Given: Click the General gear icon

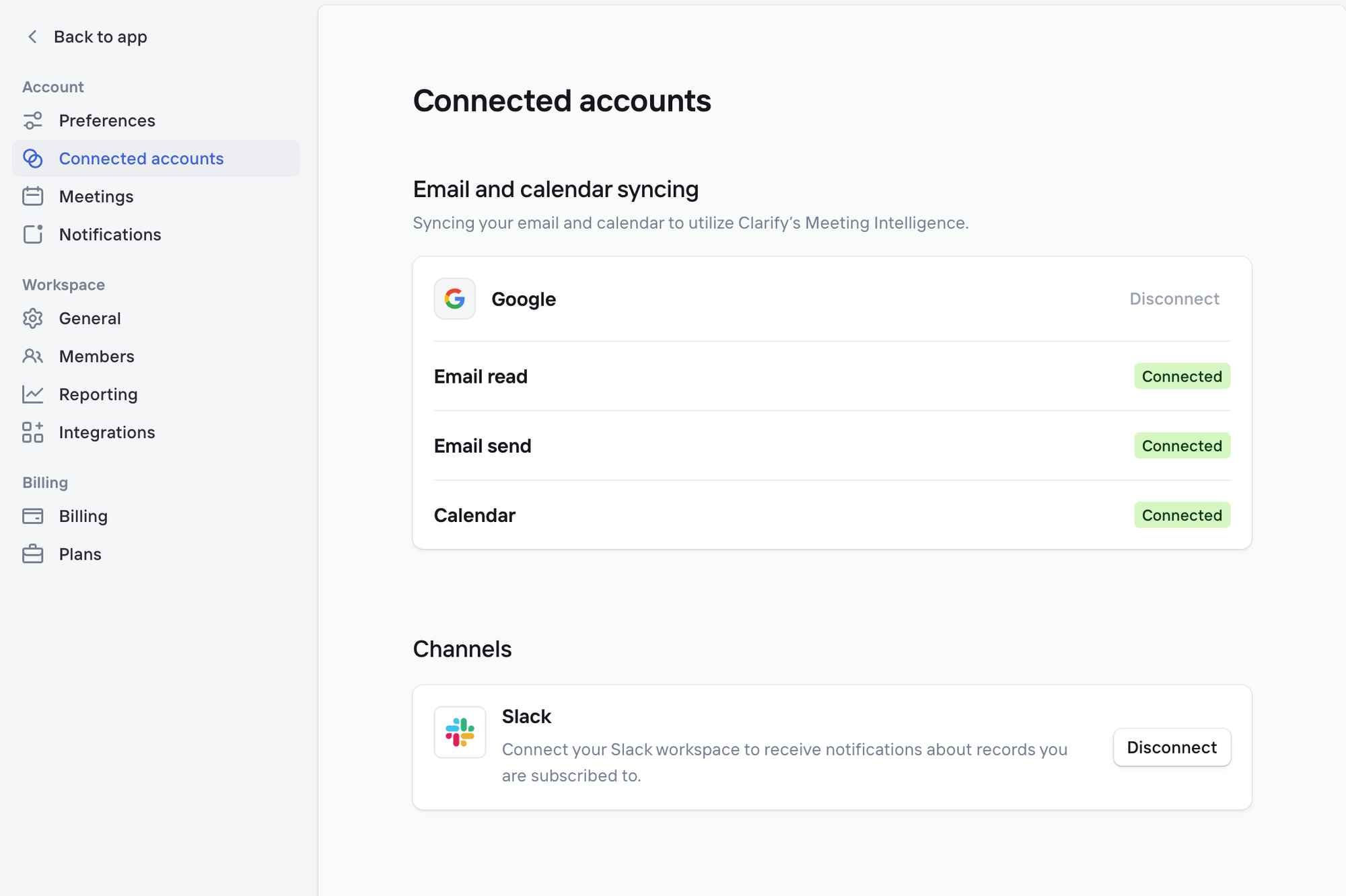Looking at the screenshot, I should click(32, 318).
